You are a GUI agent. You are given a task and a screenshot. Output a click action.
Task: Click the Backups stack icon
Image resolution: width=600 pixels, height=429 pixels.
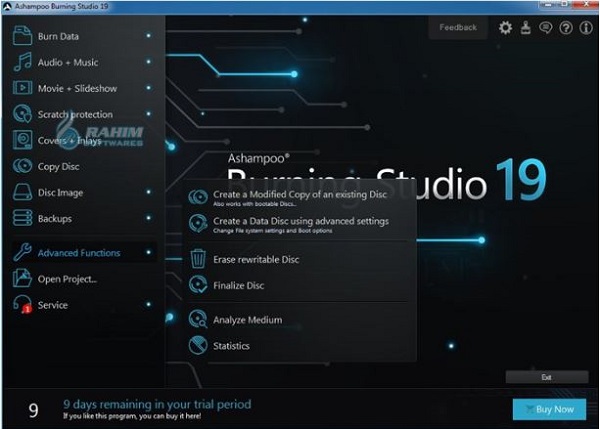(x=22, y=218)
